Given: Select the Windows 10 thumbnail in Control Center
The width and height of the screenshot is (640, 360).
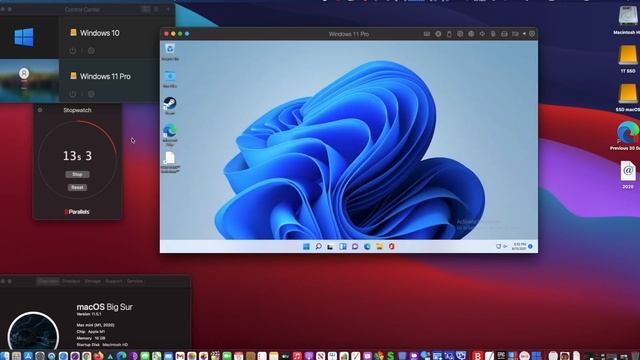Looking at the screenshot, I should point(29,37).
